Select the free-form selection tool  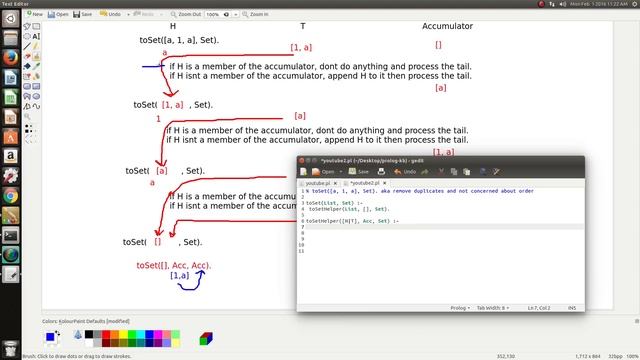[x=27, y=27]
